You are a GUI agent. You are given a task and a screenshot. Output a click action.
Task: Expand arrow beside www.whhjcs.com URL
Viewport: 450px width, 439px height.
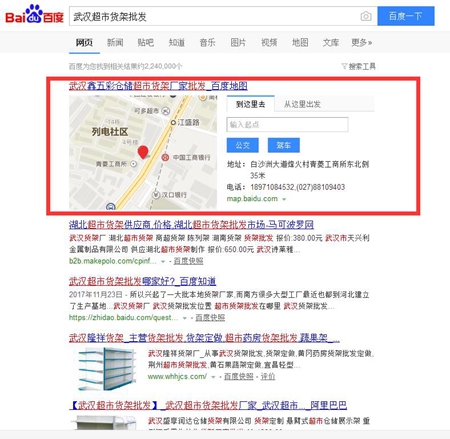click(213, 377)
